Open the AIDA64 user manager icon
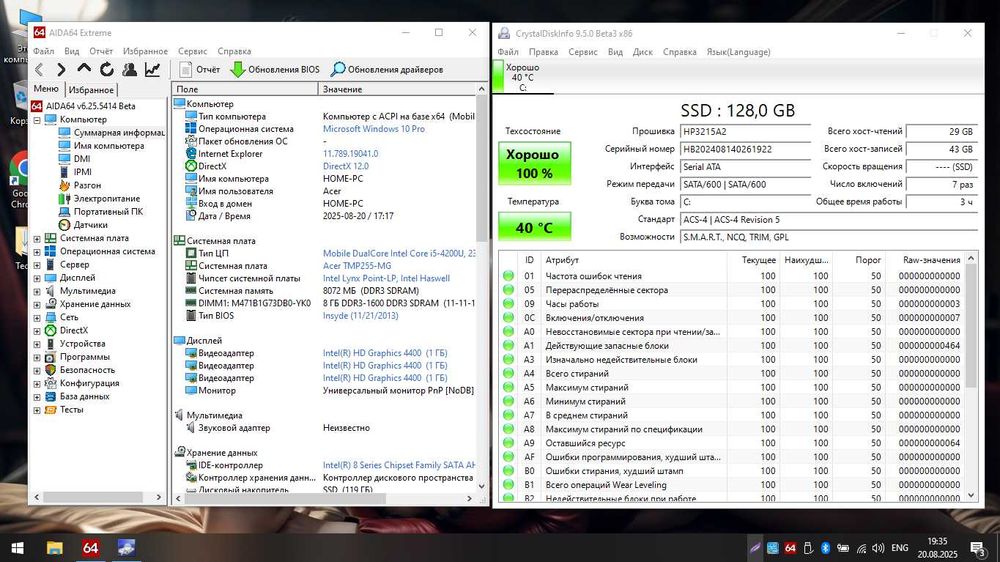The height and width of the screenshot is (562, 1000). [129, 69]
